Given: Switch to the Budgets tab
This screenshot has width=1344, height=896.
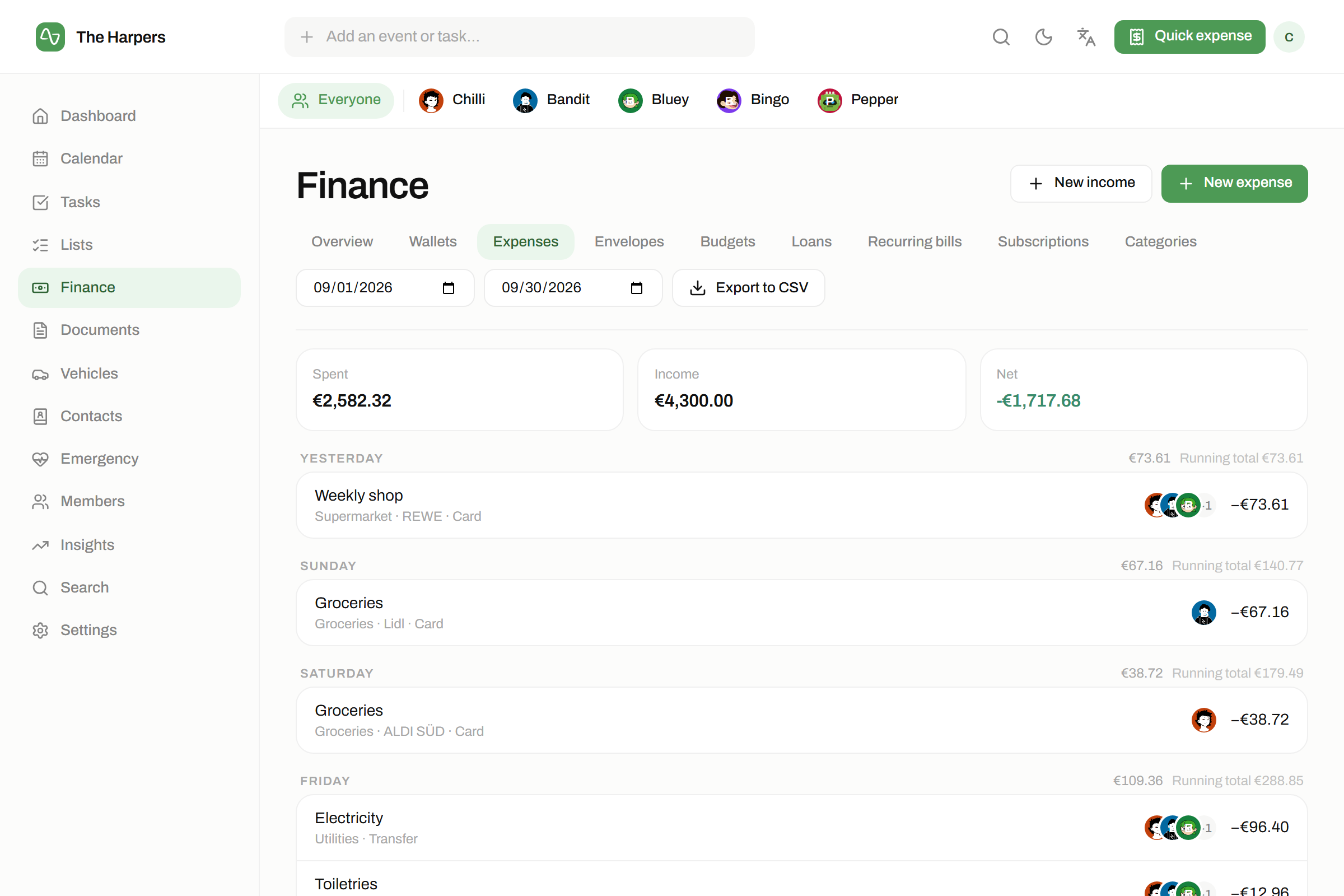Looking at the screenshot, I should 727,242.
